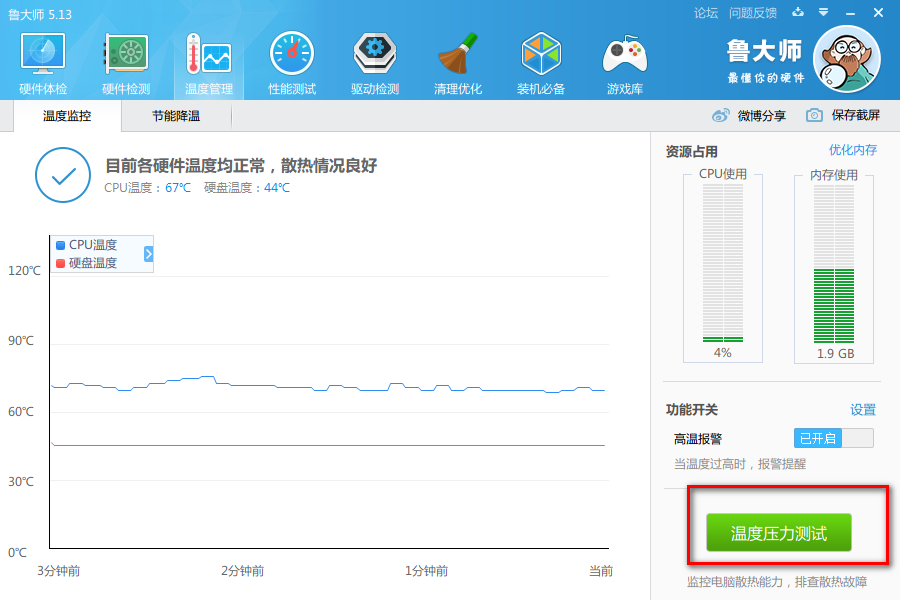Screen dimensions: 900x600
Task: Click CPU温度 blue legend swatch
Action: [x=60, y=245]
